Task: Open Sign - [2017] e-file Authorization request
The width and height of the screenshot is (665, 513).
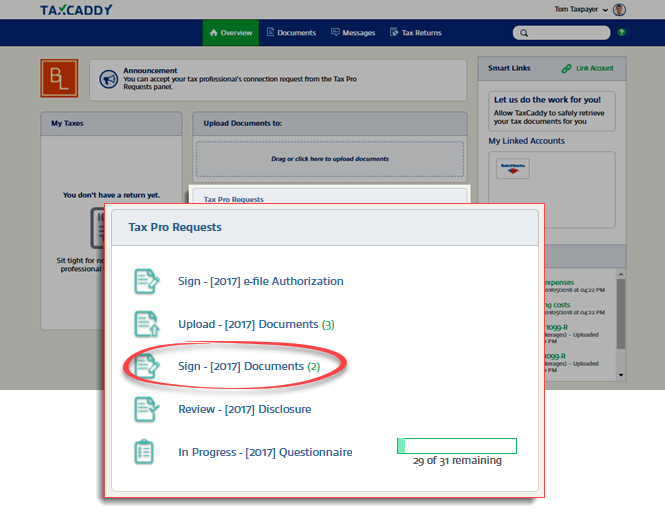Action: point(260,281)
